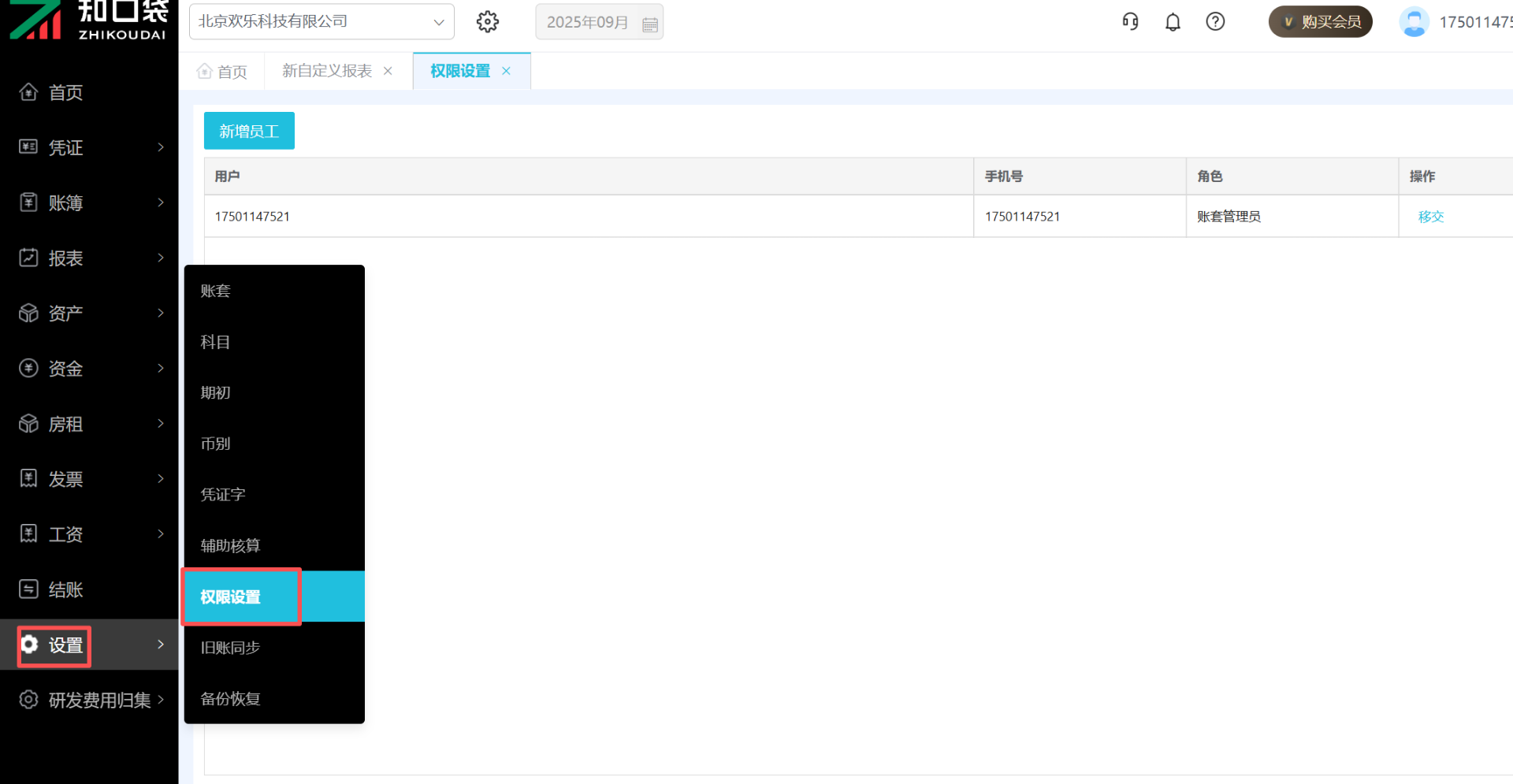The height and width of the screenshot is (784, 1513).
Task: Open the notifications bell
Action: [x=1173, y=22]
